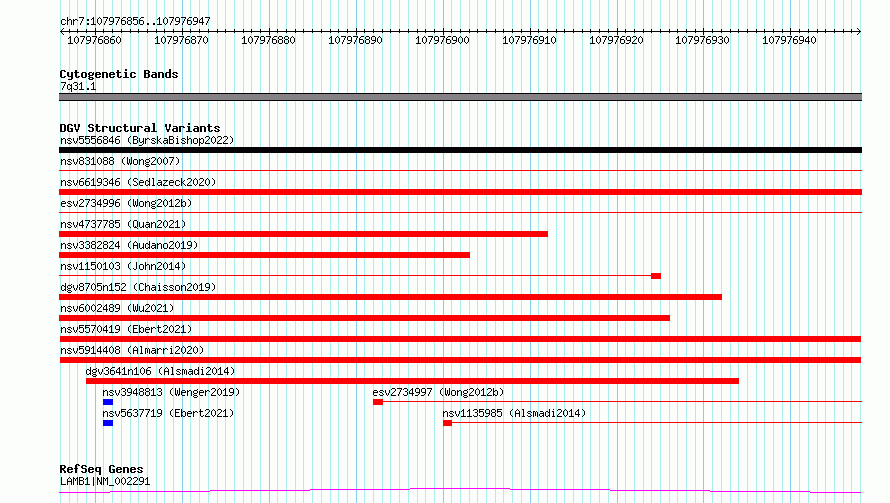
Task: Select the small red block of nsv1150103
Action: click(656, 276)
